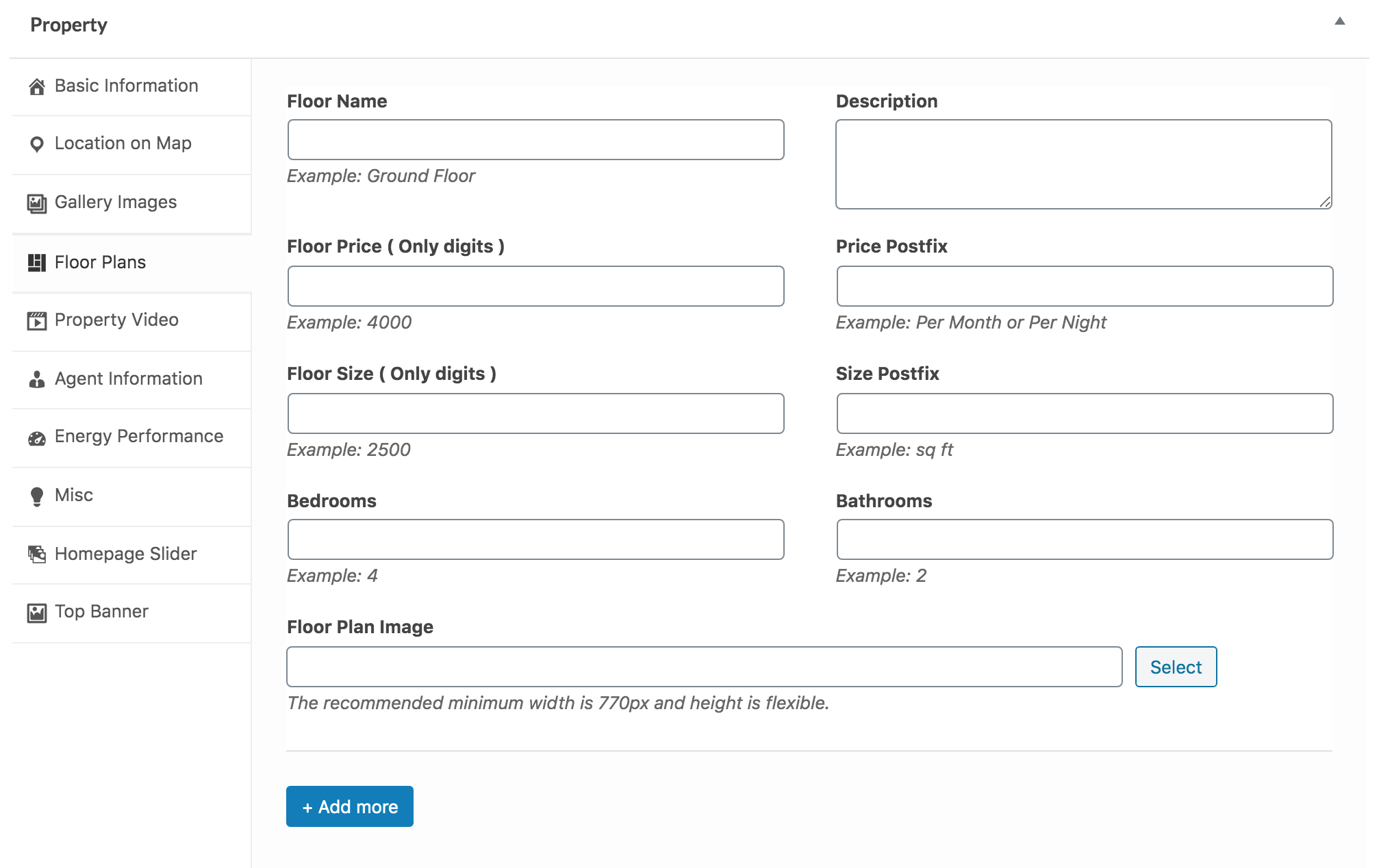Click the Floor Price input field
Viewport: 1379px width, 868px height.
point(535,286)
